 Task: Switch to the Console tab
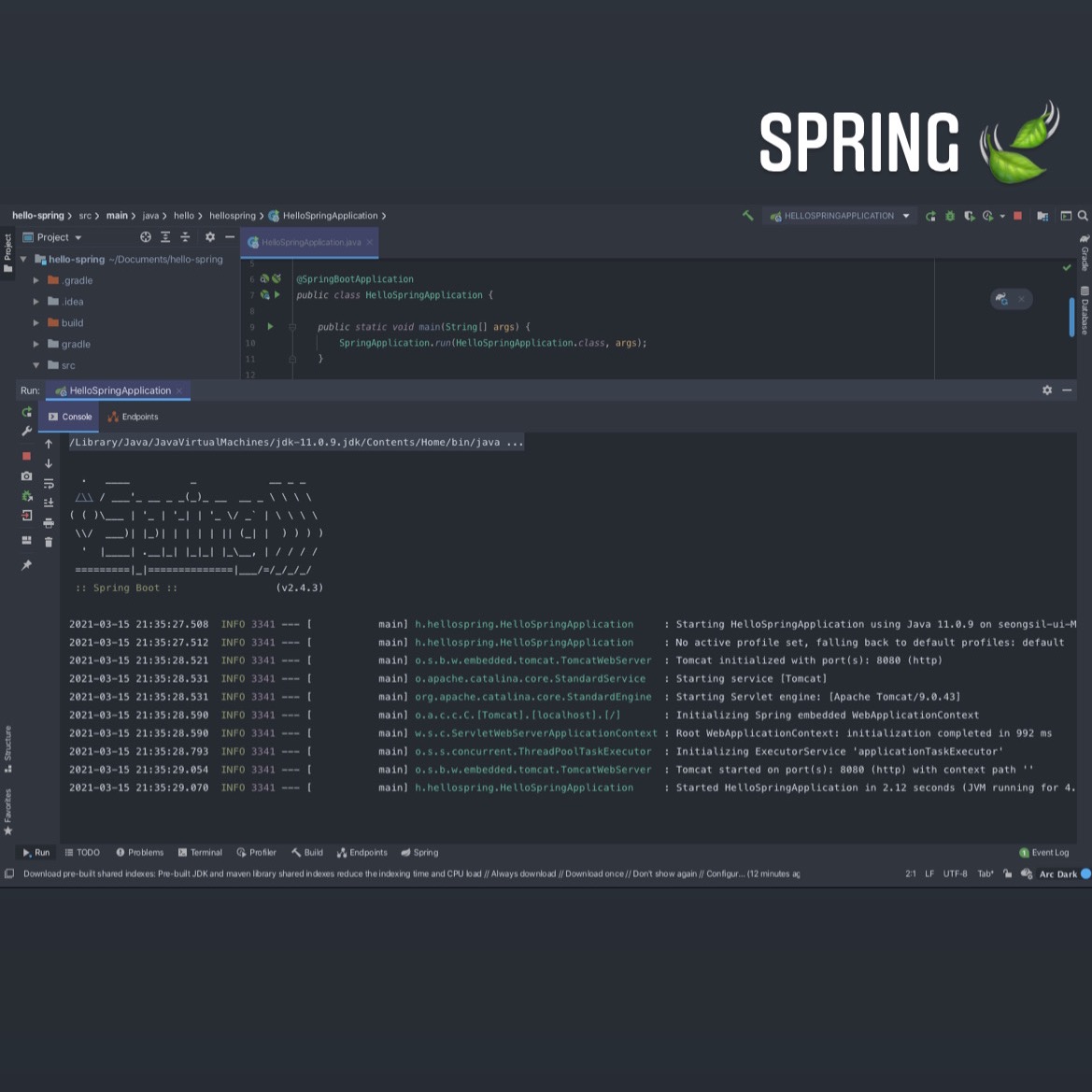(x=70, y=417)
